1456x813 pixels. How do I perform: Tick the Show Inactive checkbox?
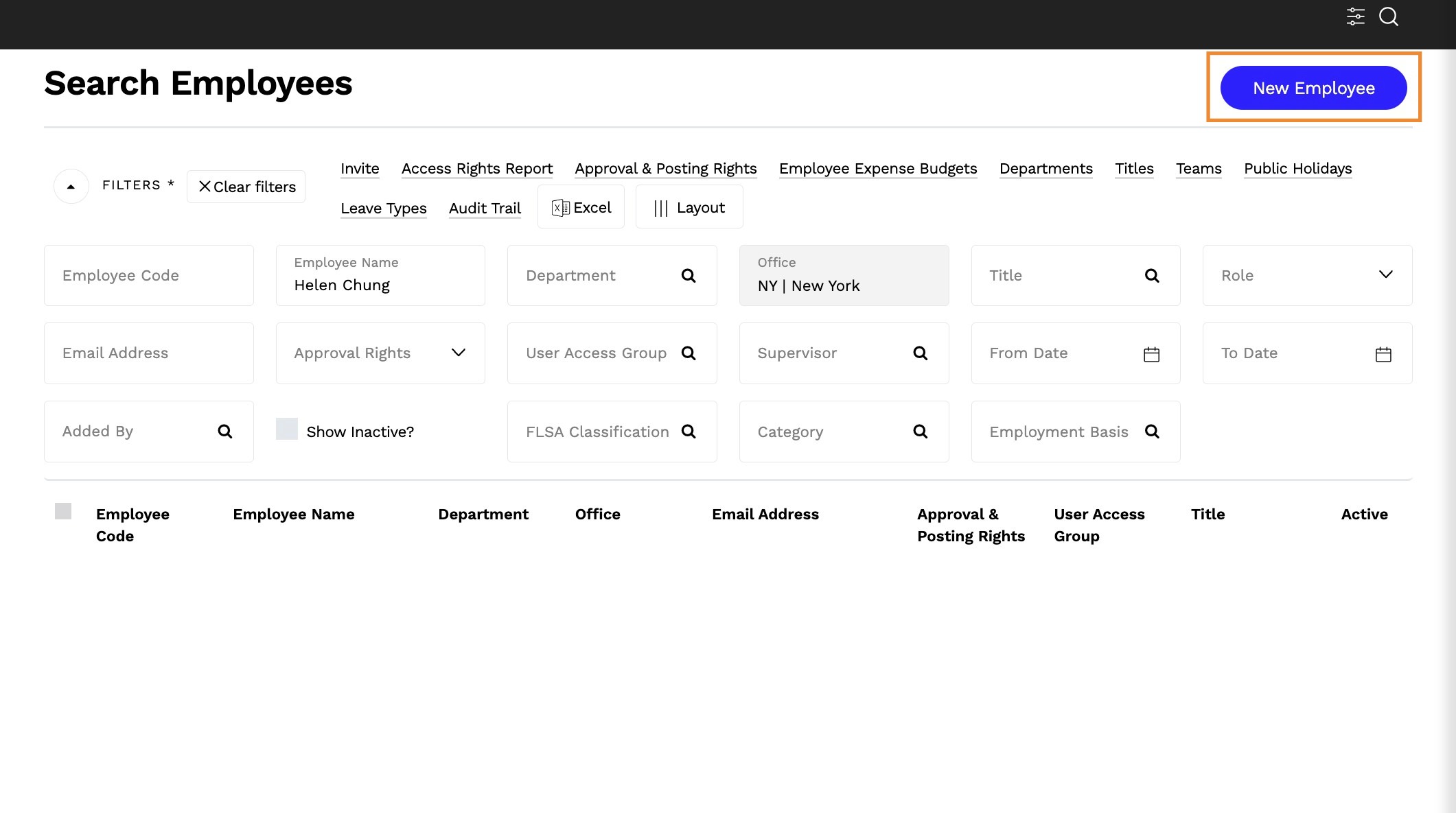(x=287, y=429)
